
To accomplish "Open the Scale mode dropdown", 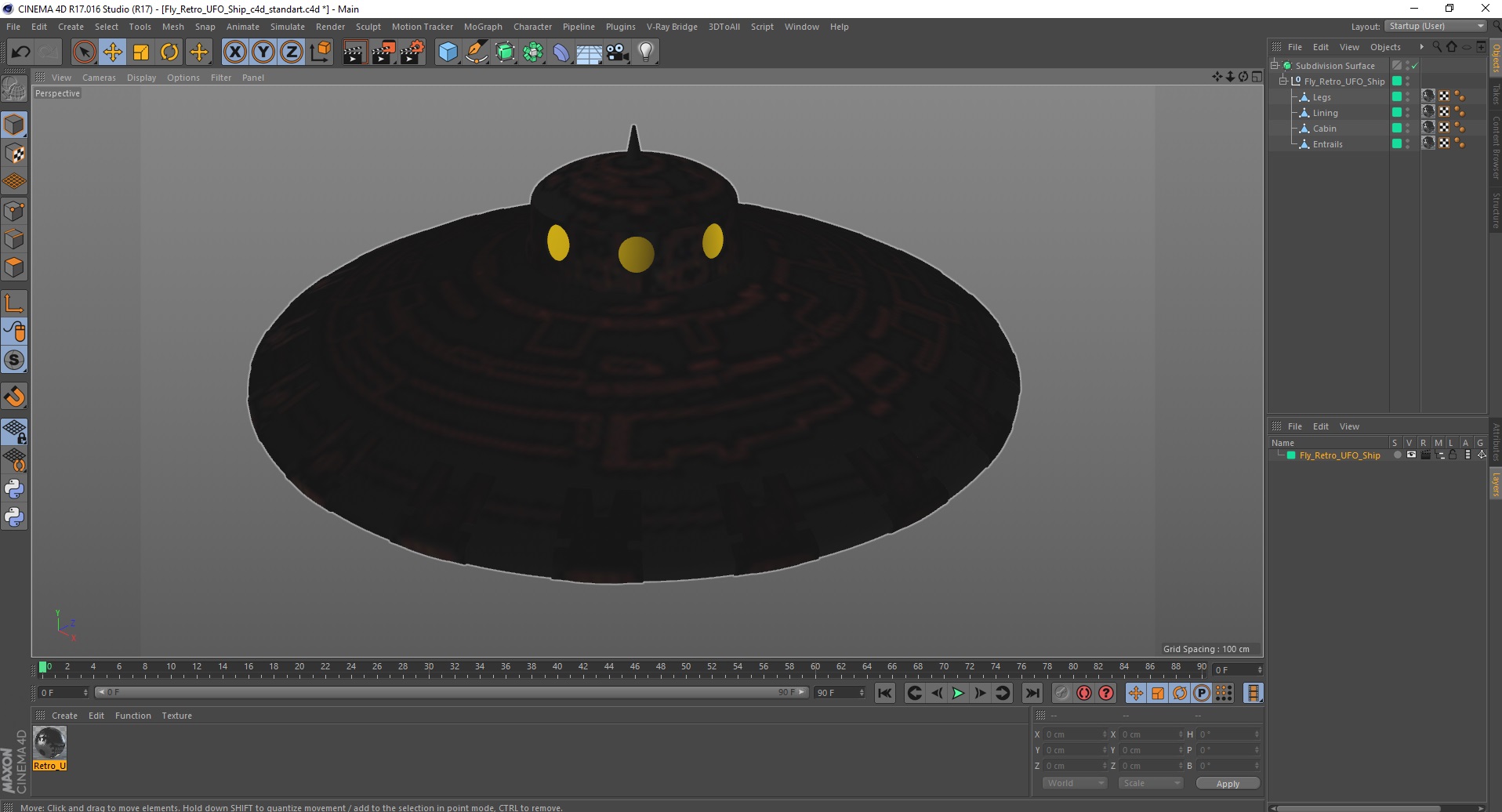I will [1150, 783].
